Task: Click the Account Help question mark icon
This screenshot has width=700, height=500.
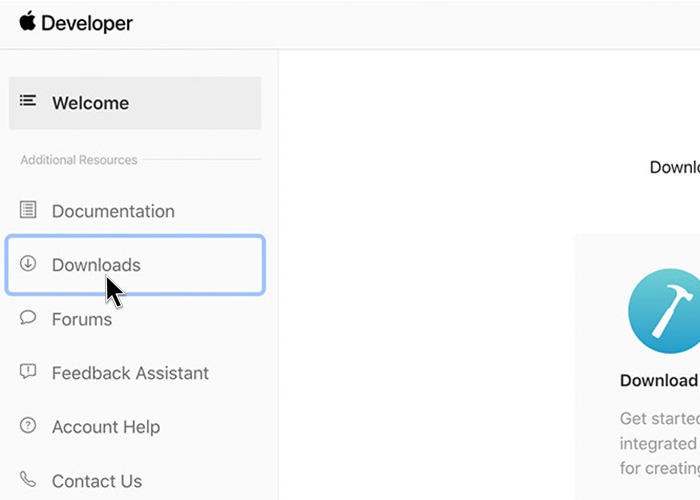Action: coord(28,426)
